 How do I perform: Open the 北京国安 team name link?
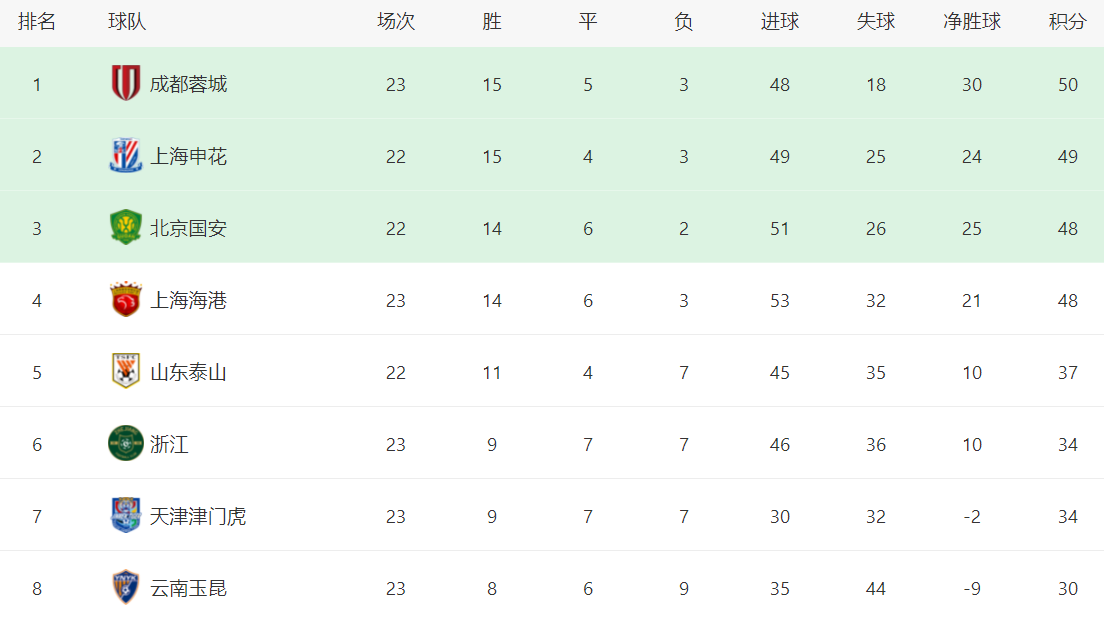pos(188,228)
